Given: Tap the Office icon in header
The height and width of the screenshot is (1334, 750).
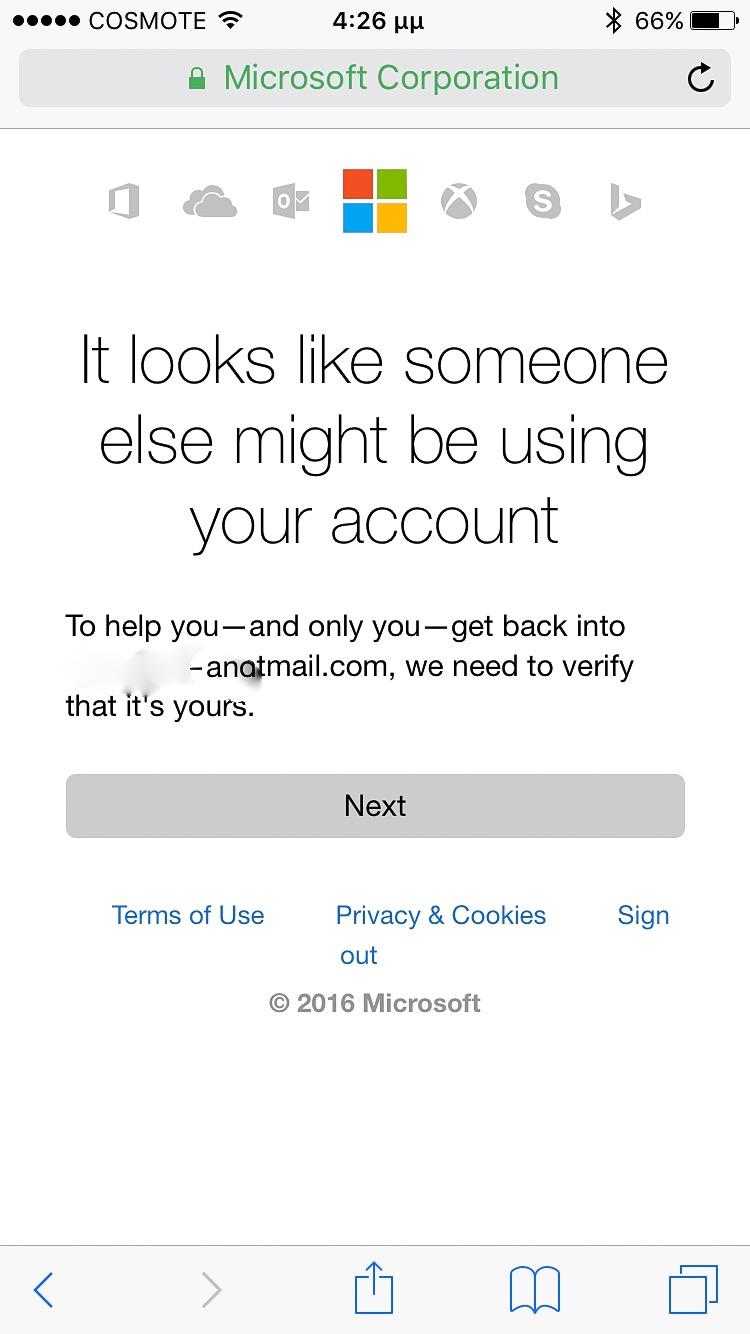Looking at the screenshot, I should (124, 202).
